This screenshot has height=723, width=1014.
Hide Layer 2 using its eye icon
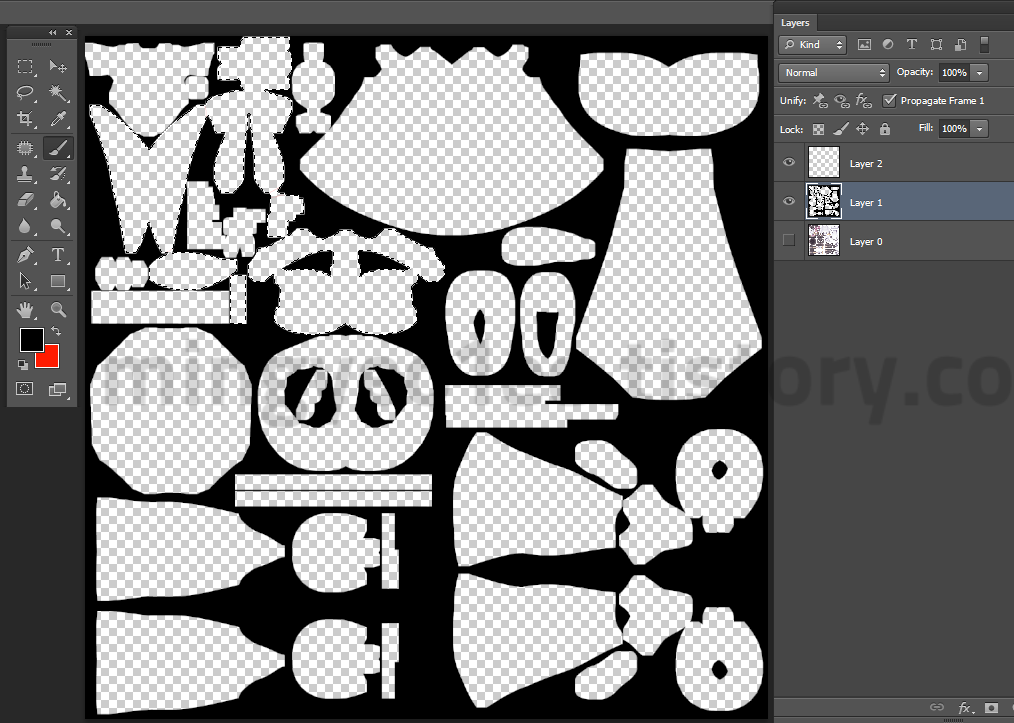click(789, 162)
